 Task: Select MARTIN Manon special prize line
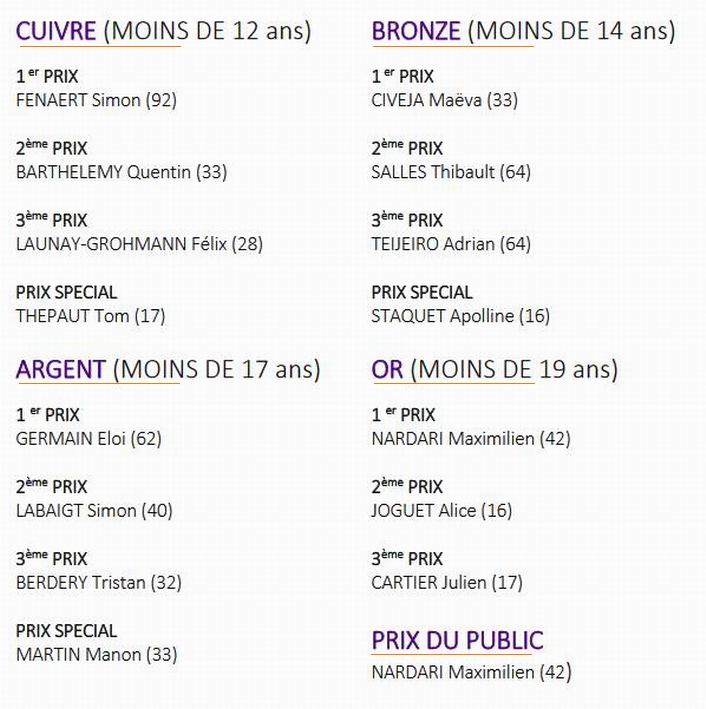[96, 655]
